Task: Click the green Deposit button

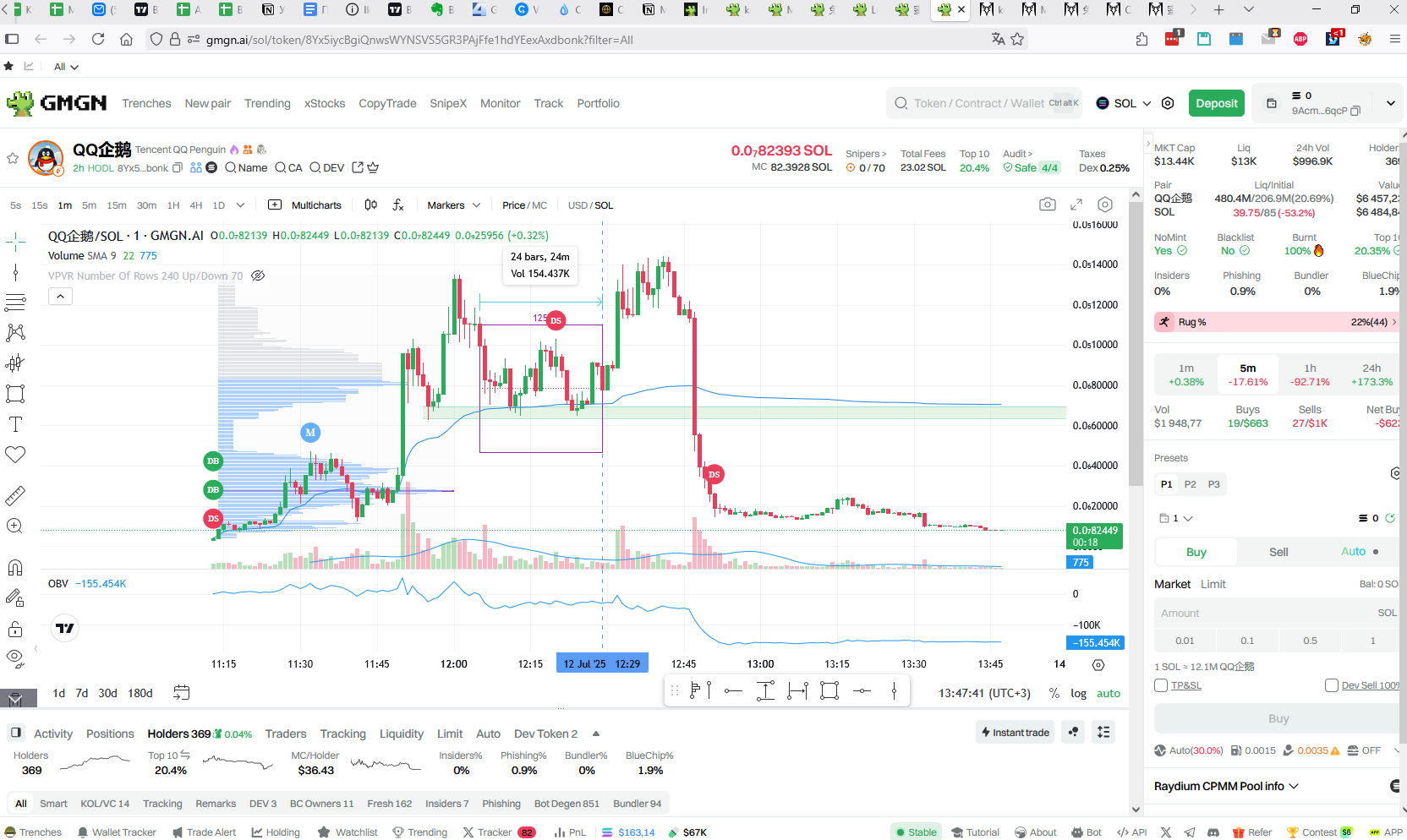Action: (x=1216, y=103)
